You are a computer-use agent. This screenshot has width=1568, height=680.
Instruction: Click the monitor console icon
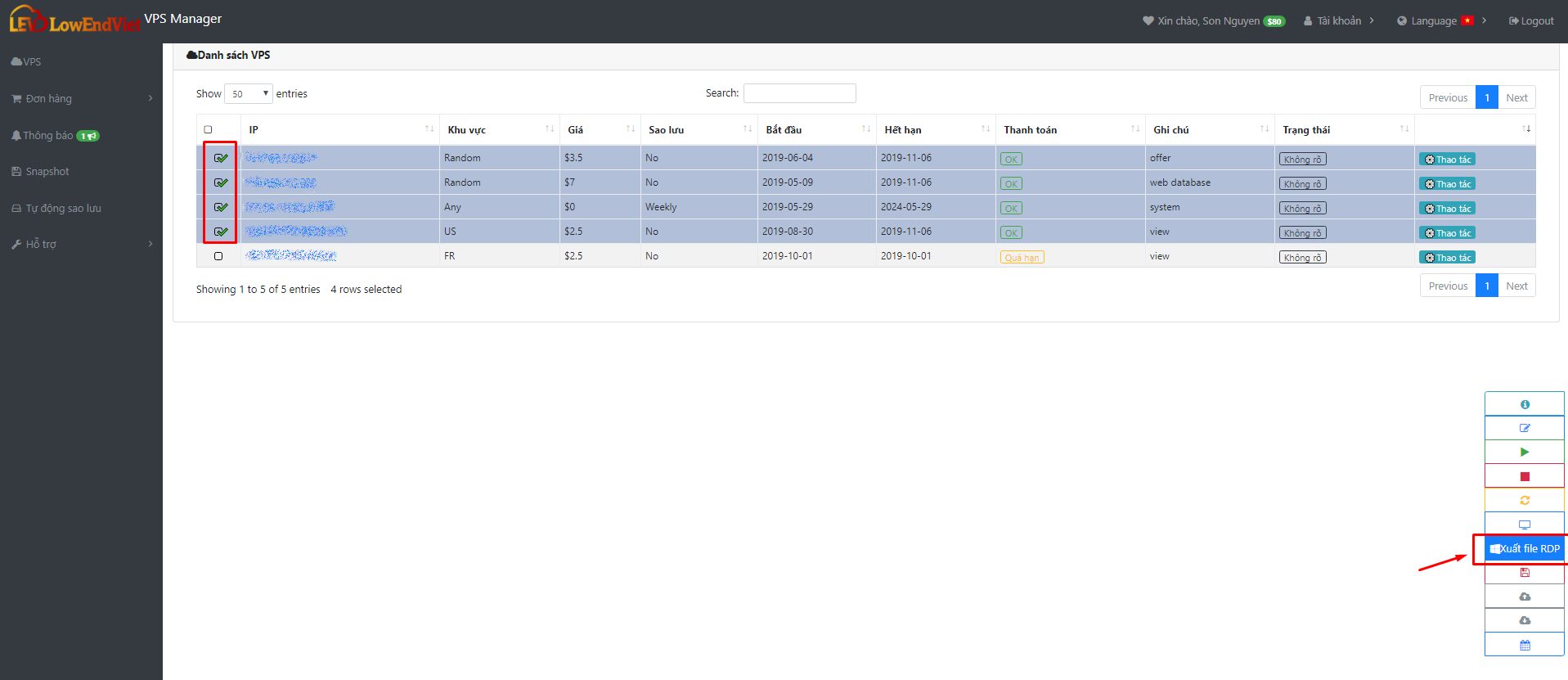click(1525, 525)
